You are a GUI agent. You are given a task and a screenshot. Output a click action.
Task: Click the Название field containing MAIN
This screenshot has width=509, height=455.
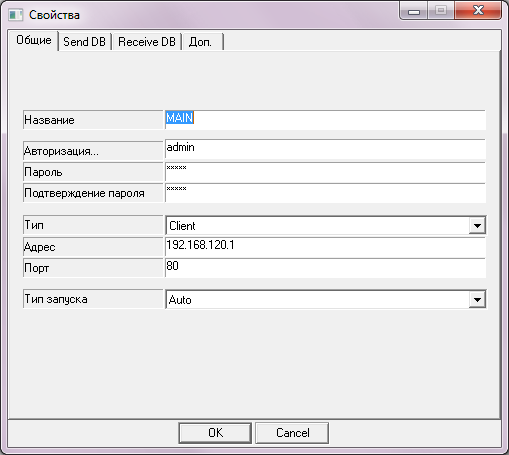[325, 119]
